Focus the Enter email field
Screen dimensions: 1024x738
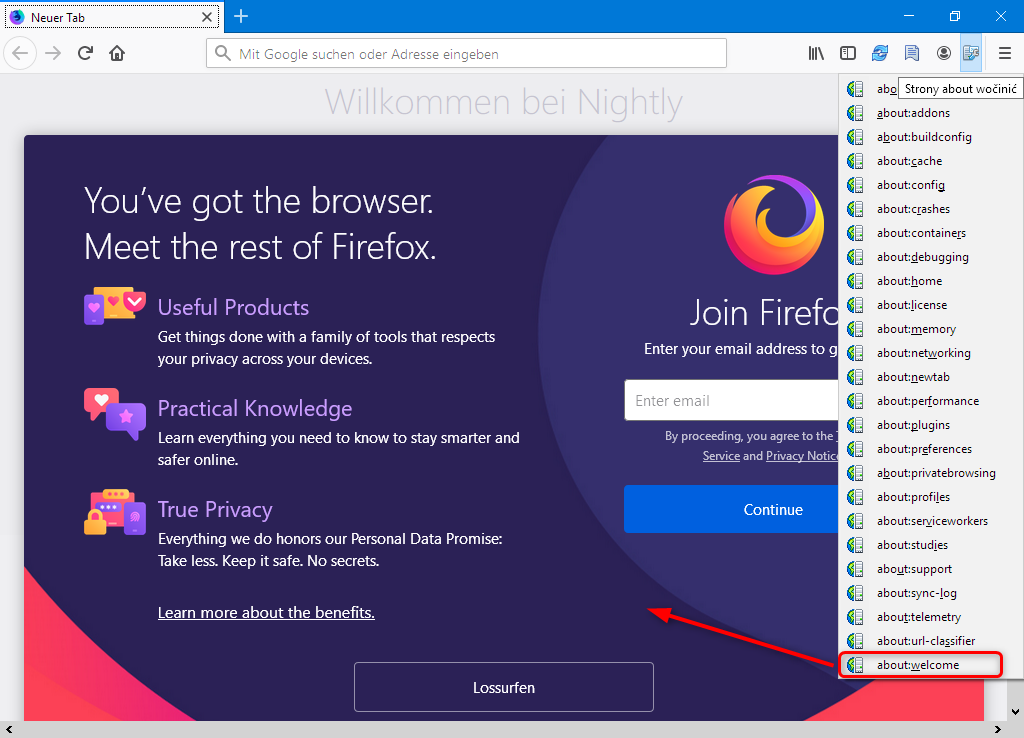click(x=731, y=400)
